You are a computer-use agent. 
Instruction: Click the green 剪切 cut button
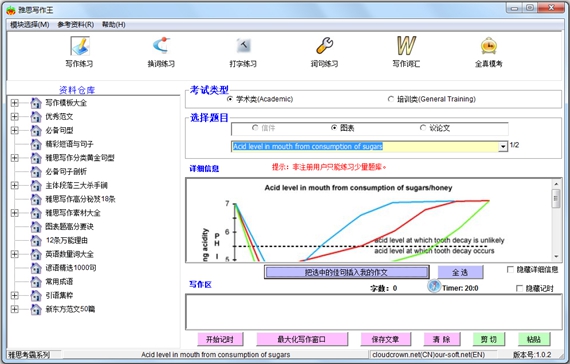click(489, 340)
